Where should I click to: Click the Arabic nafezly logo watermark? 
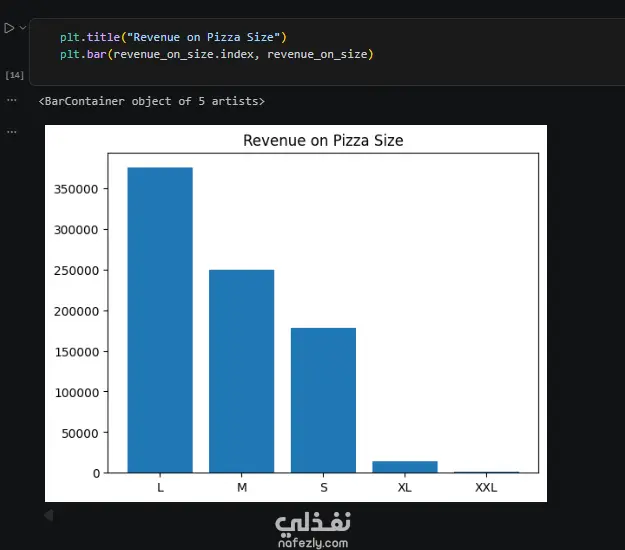coord(313,522)
